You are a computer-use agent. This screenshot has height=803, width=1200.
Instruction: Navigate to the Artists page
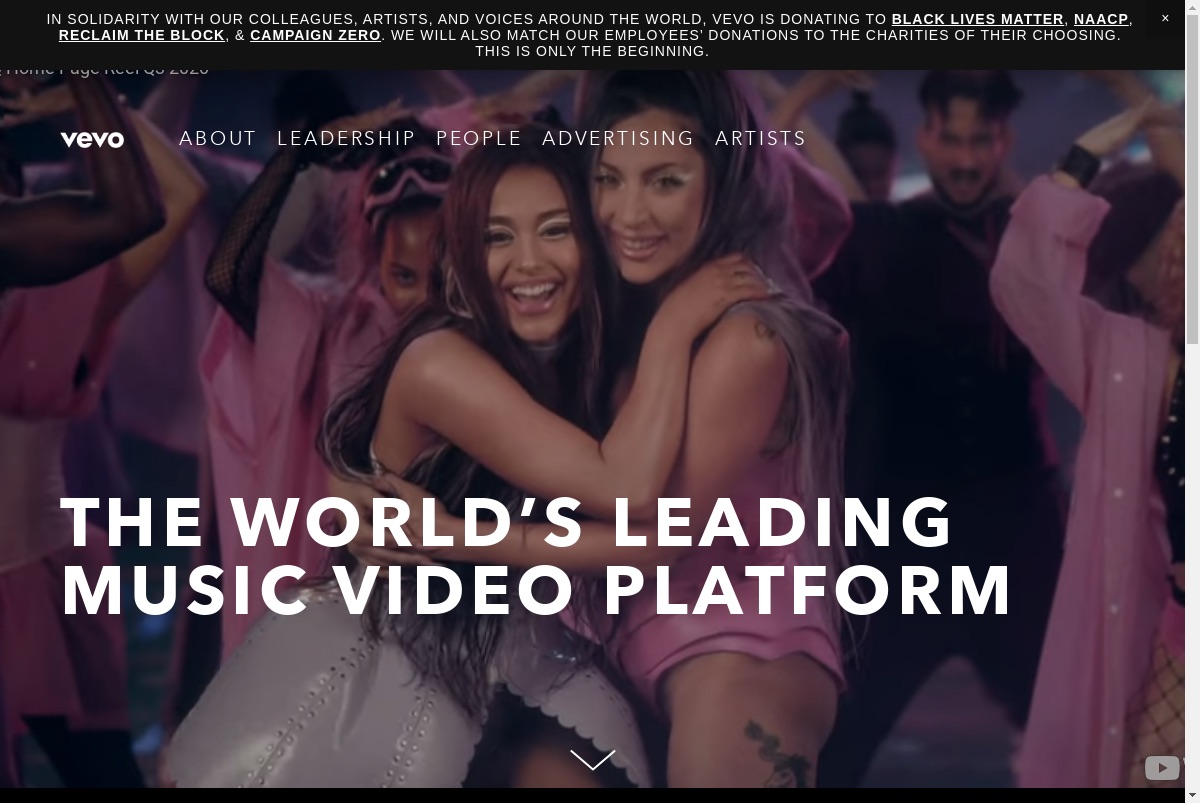(x=761, y=138)
